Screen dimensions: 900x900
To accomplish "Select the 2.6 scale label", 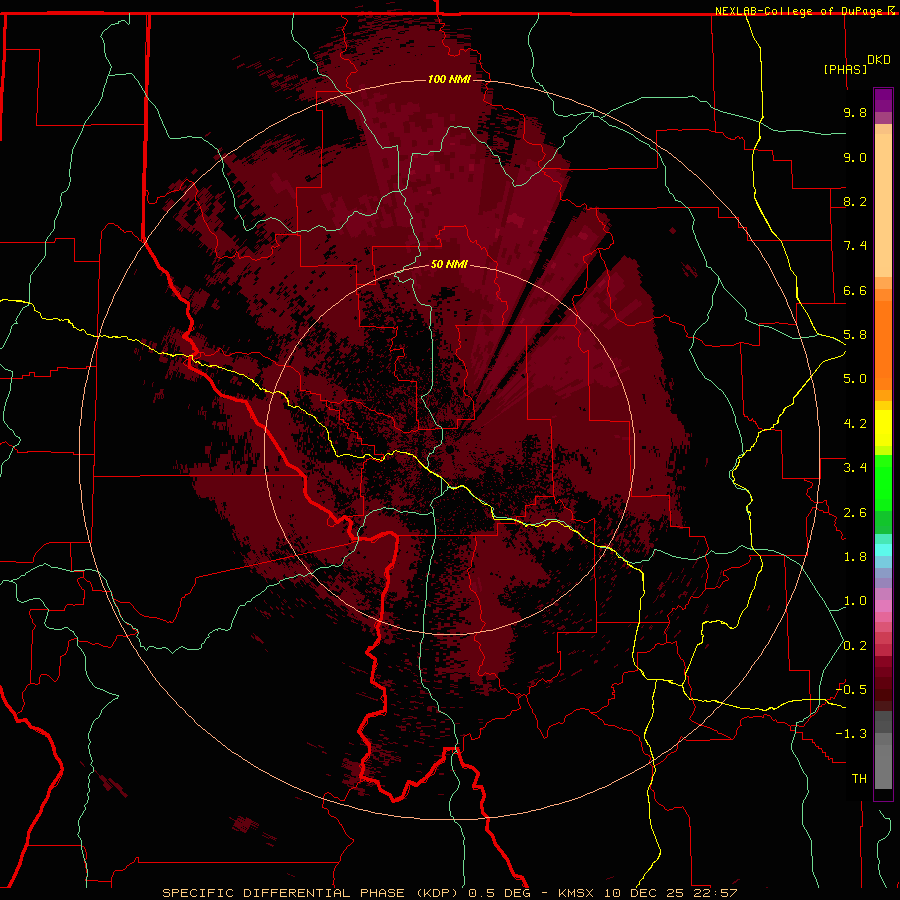I will click(x=855, y=513).
